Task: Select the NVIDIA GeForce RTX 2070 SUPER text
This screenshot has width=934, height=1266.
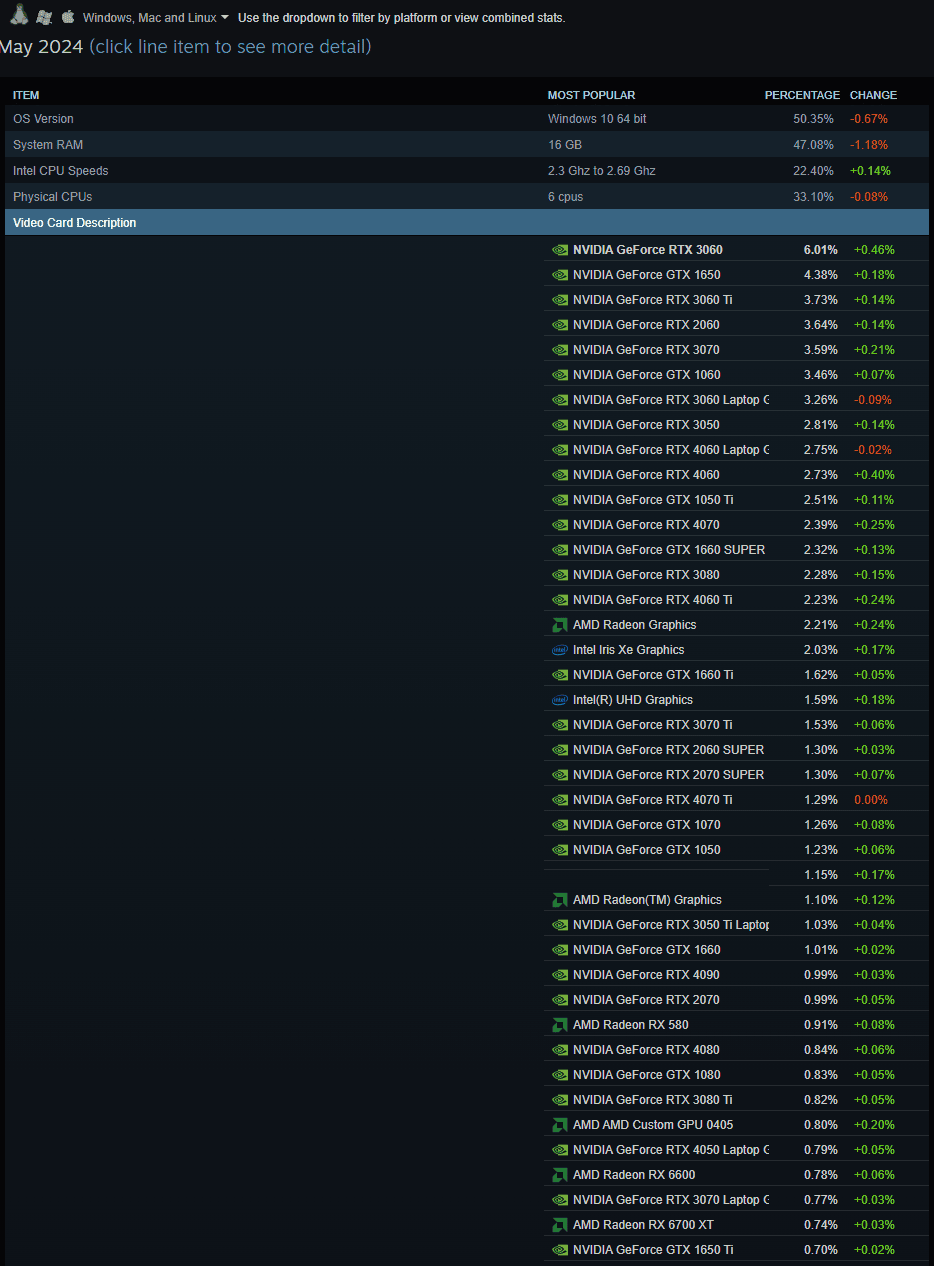Action: coord(669,775)
